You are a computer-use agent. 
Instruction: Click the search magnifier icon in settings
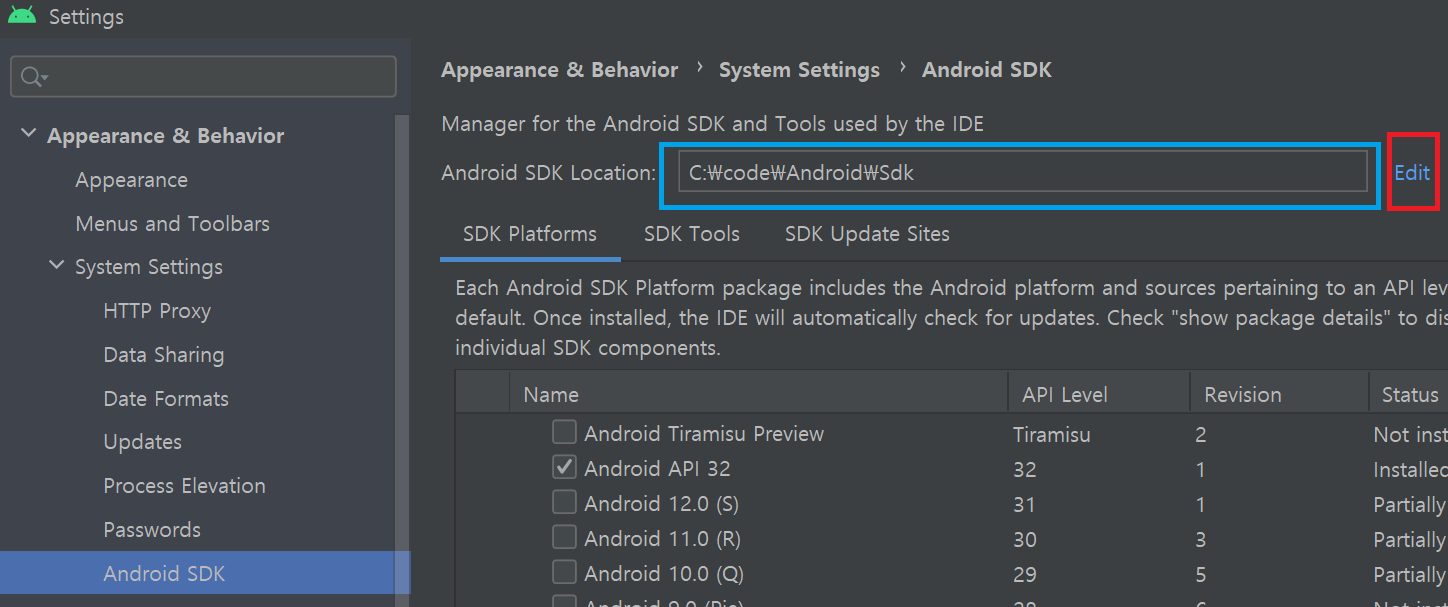32,77
